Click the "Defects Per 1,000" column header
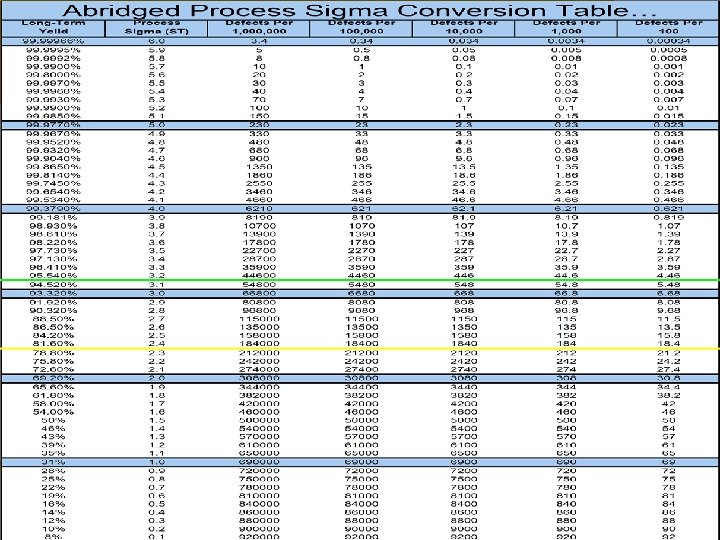This screenshot has height=540, width=720. (x=566, y=27)
